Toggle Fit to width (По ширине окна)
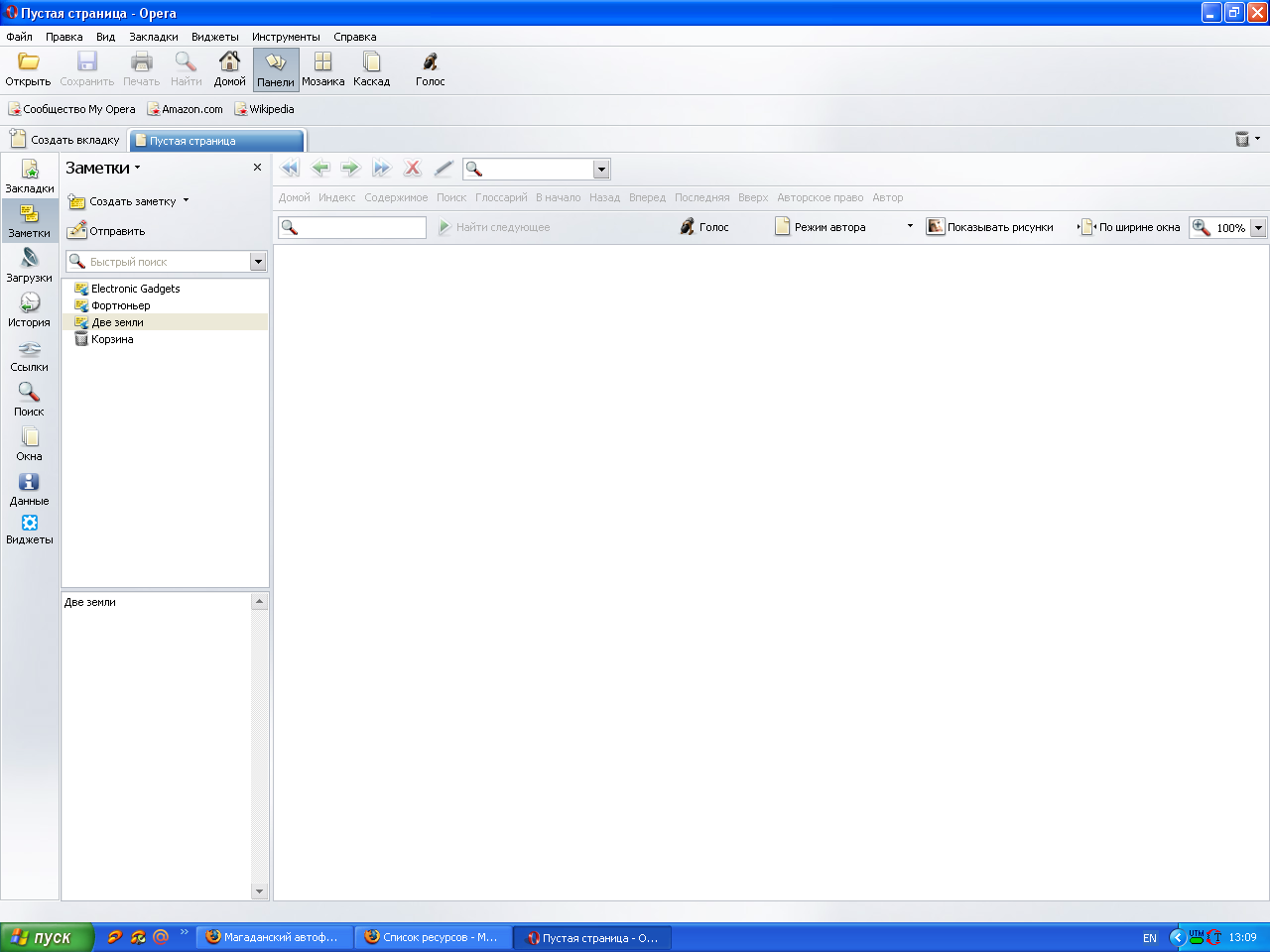 1130,227
